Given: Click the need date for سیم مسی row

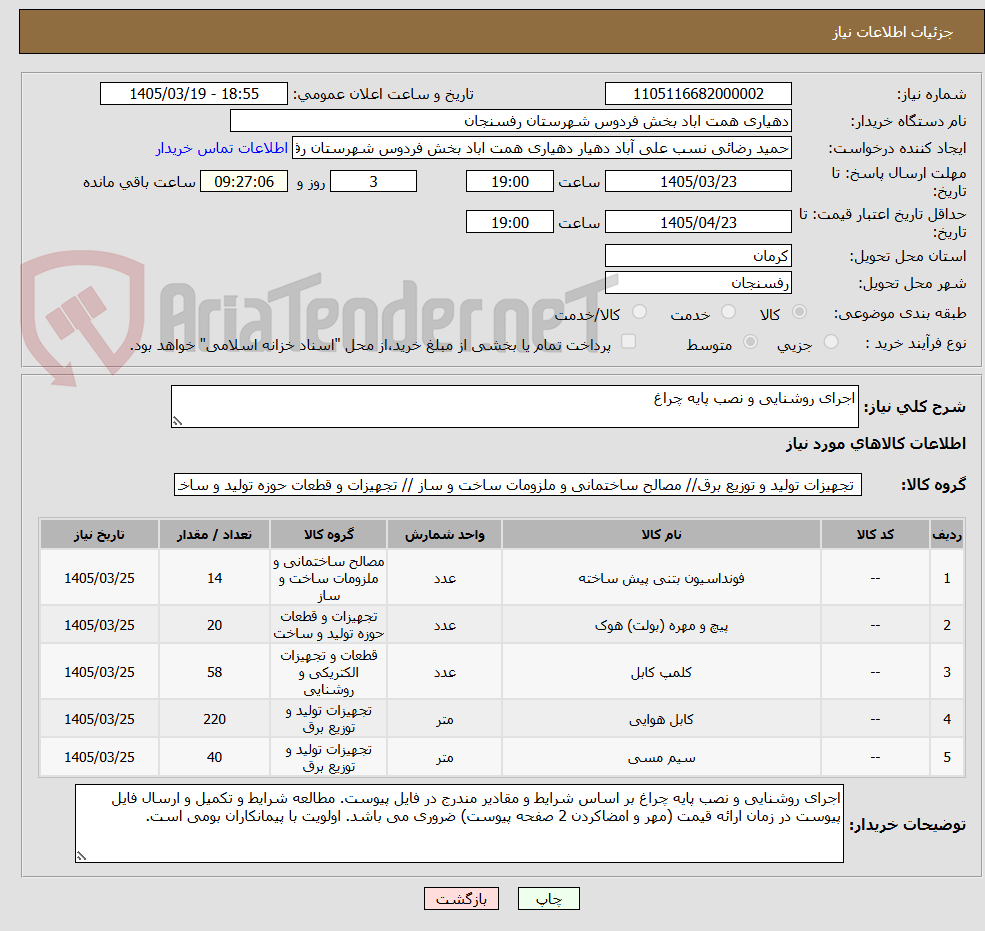Looking at the screenshot, I should pyautogui.click(x=99, y=758).
